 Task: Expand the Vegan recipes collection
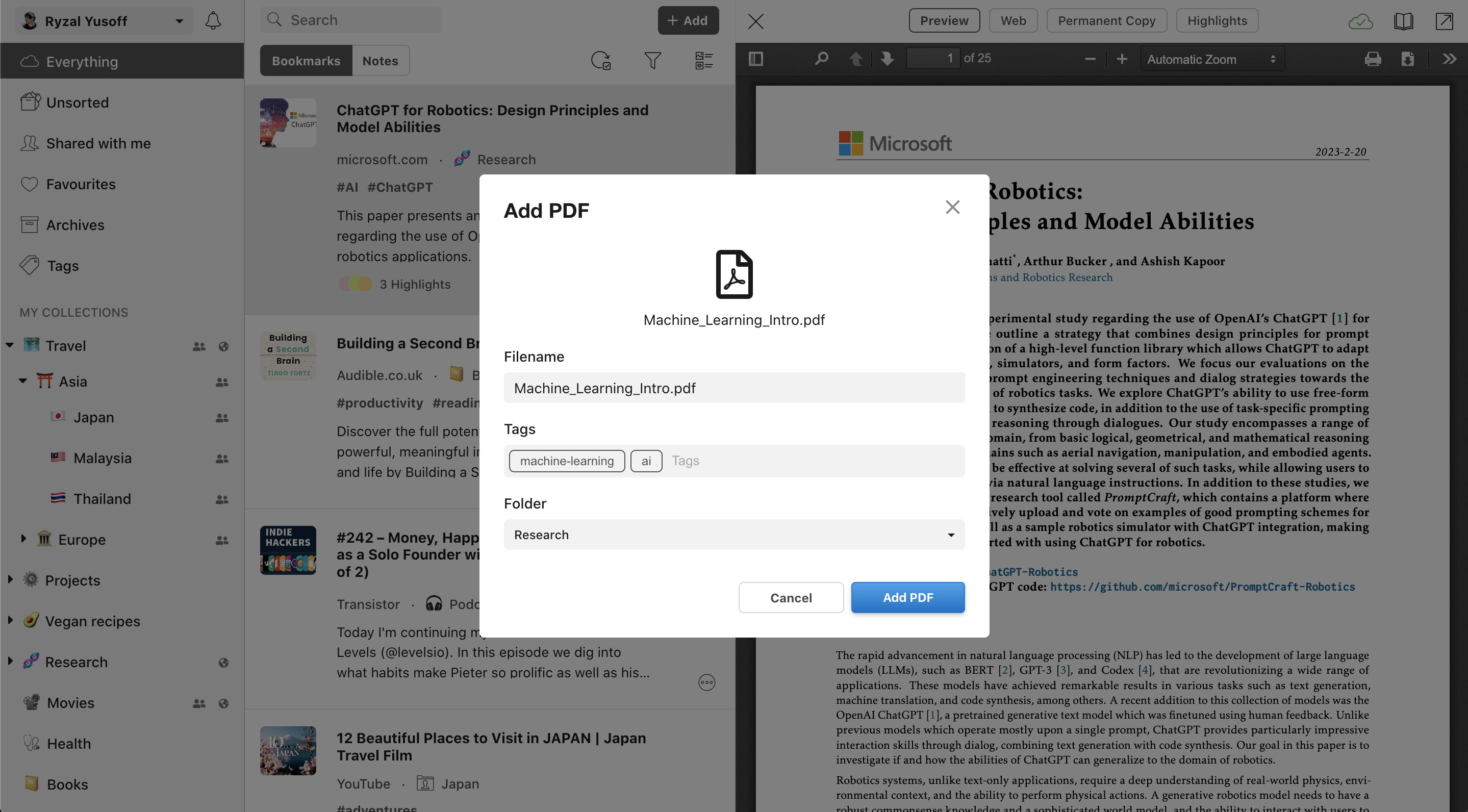[10, 620]
